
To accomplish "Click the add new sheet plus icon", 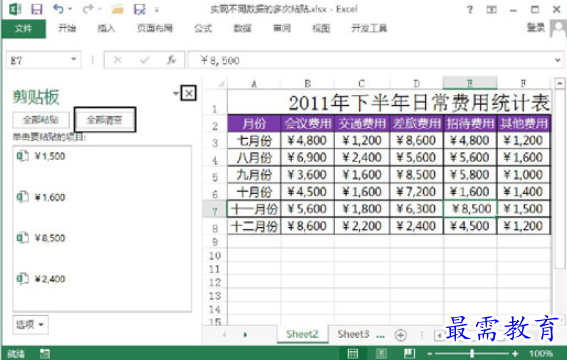I will tap(400, 335).
